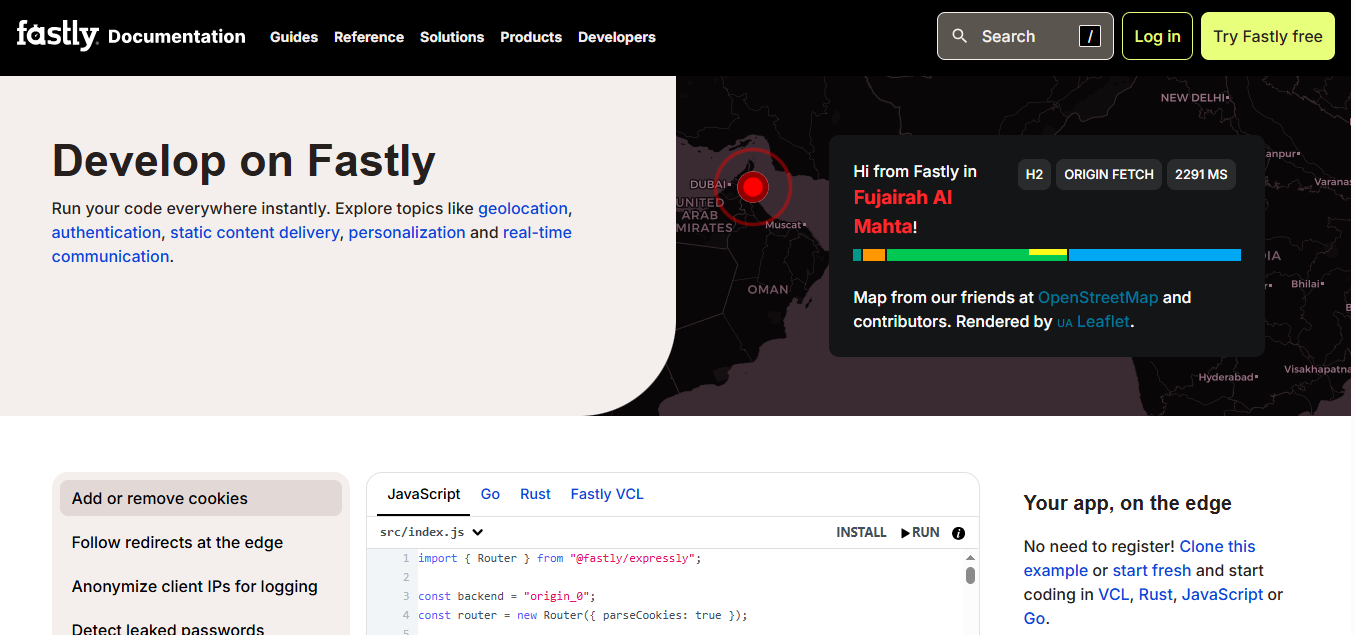
Task: Switch to the JavaScript tab
Action: 424,494
